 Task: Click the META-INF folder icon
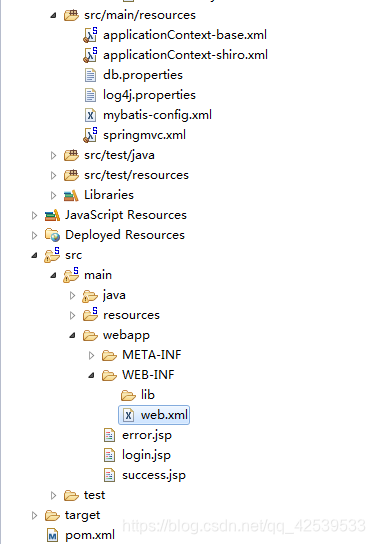[109, 356]
